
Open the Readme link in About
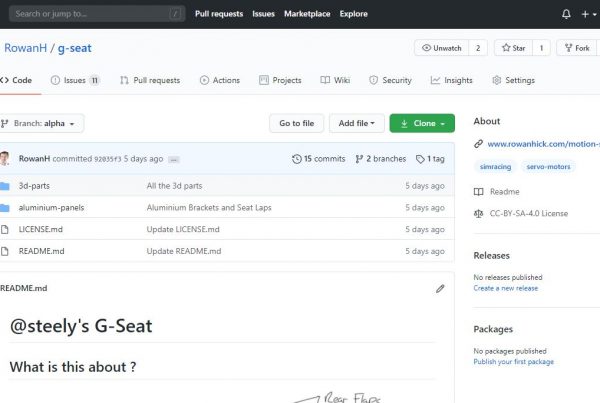pyautogui.click(x=504, y=192)
